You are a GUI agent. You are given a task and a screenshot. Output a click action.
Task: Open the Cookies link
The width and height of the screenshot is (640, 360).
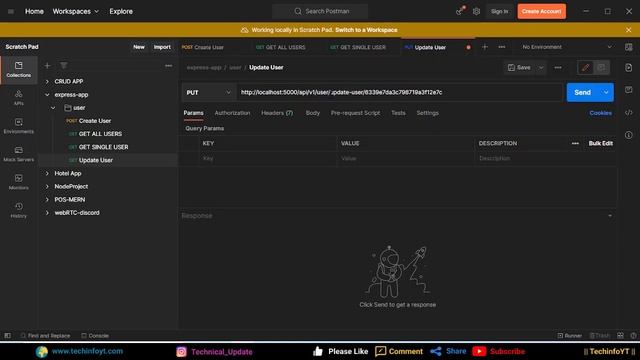600,113
